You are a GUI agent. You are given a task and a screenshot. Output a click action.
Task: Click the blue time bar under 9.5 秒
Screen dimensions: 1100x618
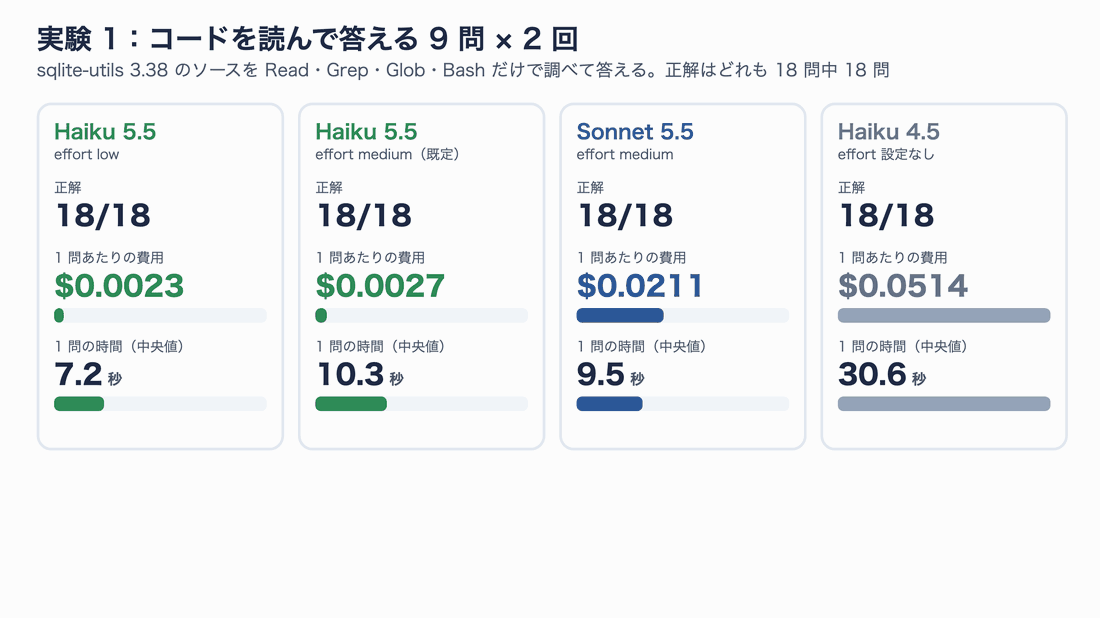(x=610, y=404)
